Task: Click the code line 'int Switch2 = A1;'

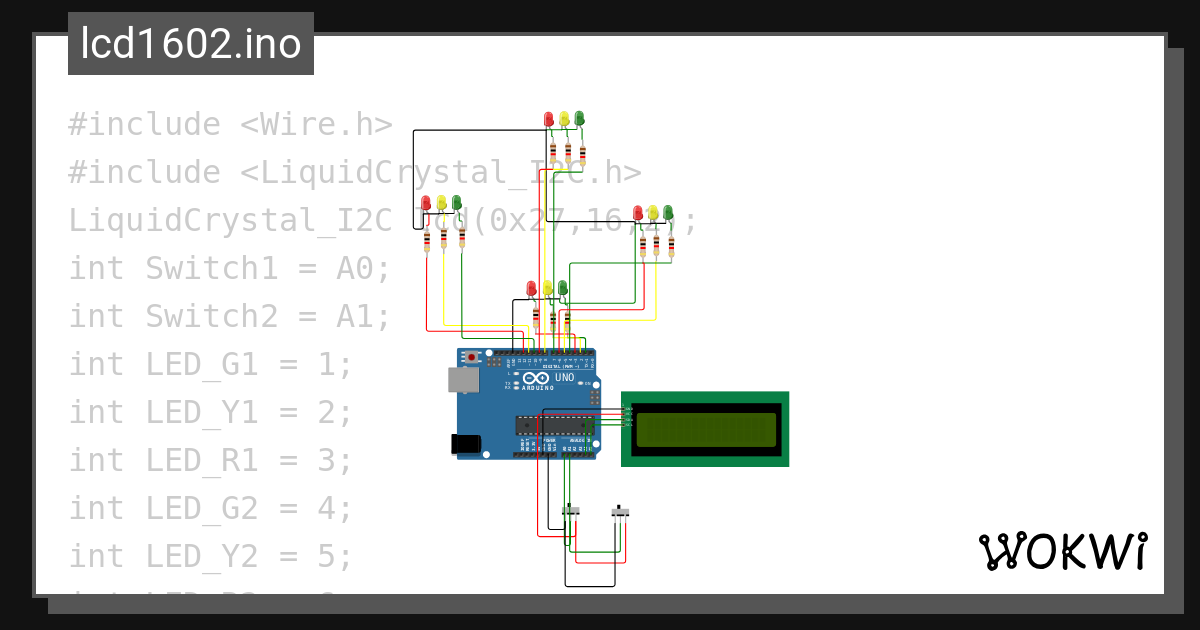Action: (229, 316)
